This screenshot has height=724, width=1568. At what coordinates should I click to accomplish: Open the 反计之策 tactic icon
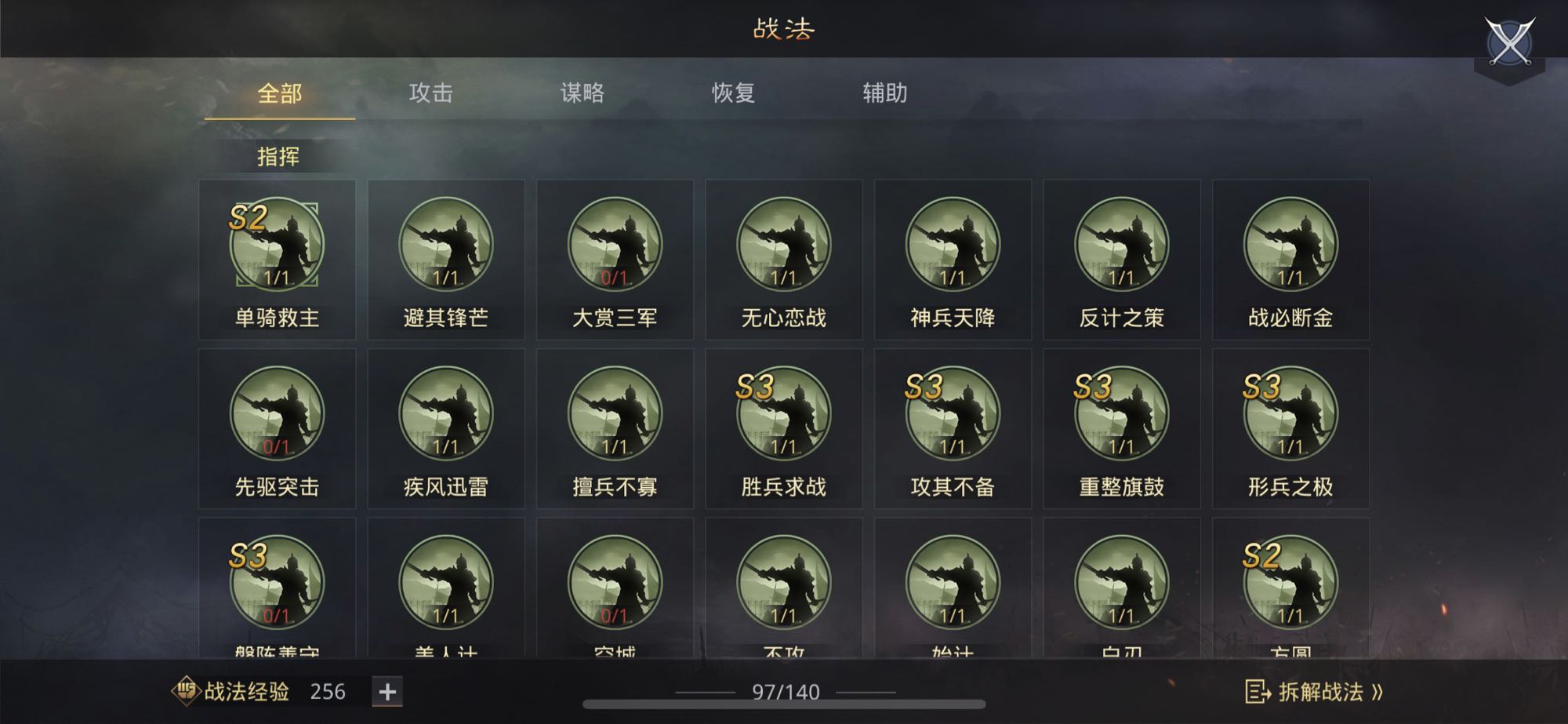tap(1122, 244)
